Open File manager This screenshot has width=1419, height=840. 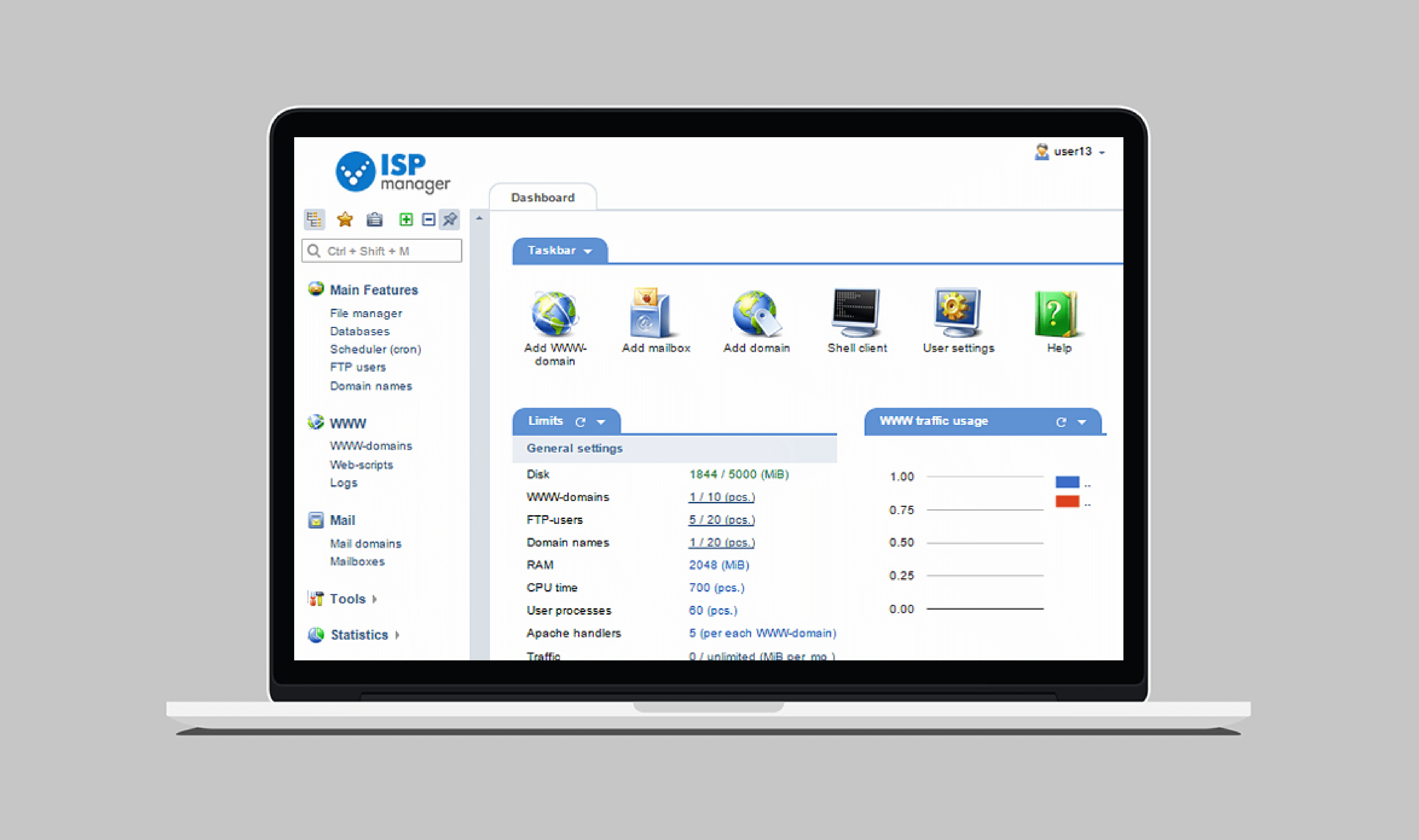366,313
